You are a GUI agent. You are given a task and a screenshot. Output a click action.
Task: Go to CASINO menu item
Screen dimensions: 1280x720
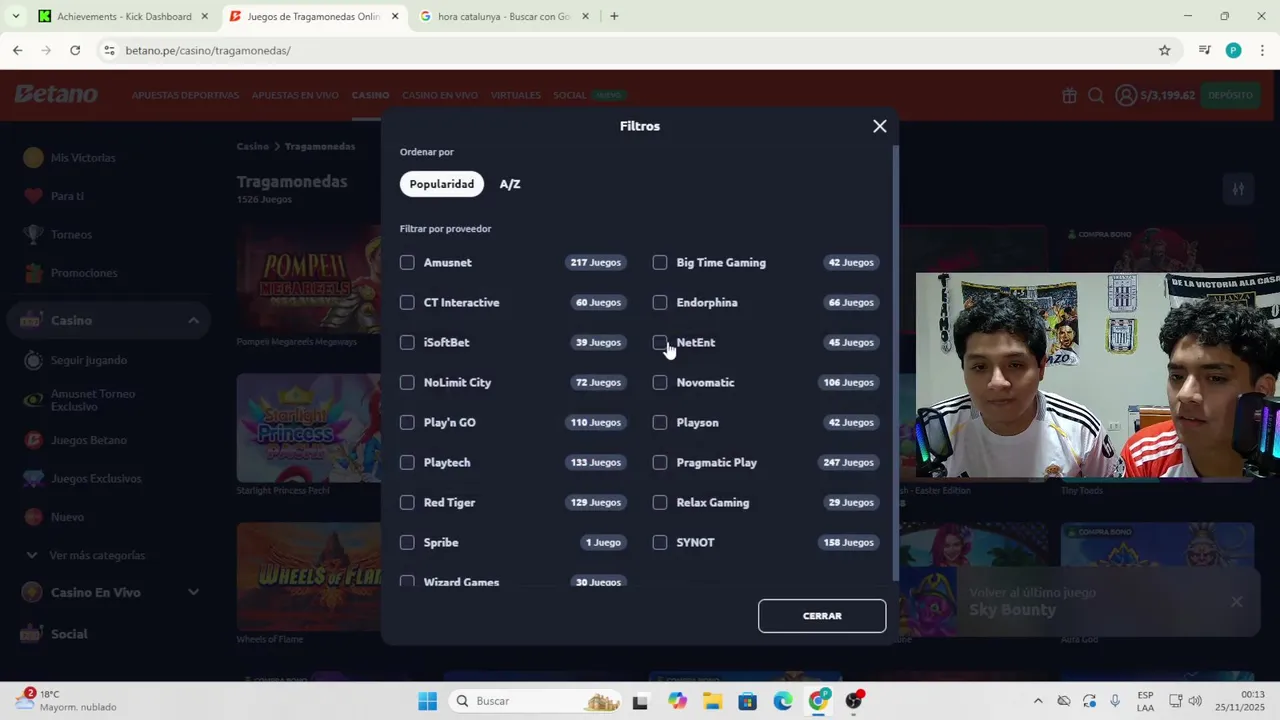370,95
